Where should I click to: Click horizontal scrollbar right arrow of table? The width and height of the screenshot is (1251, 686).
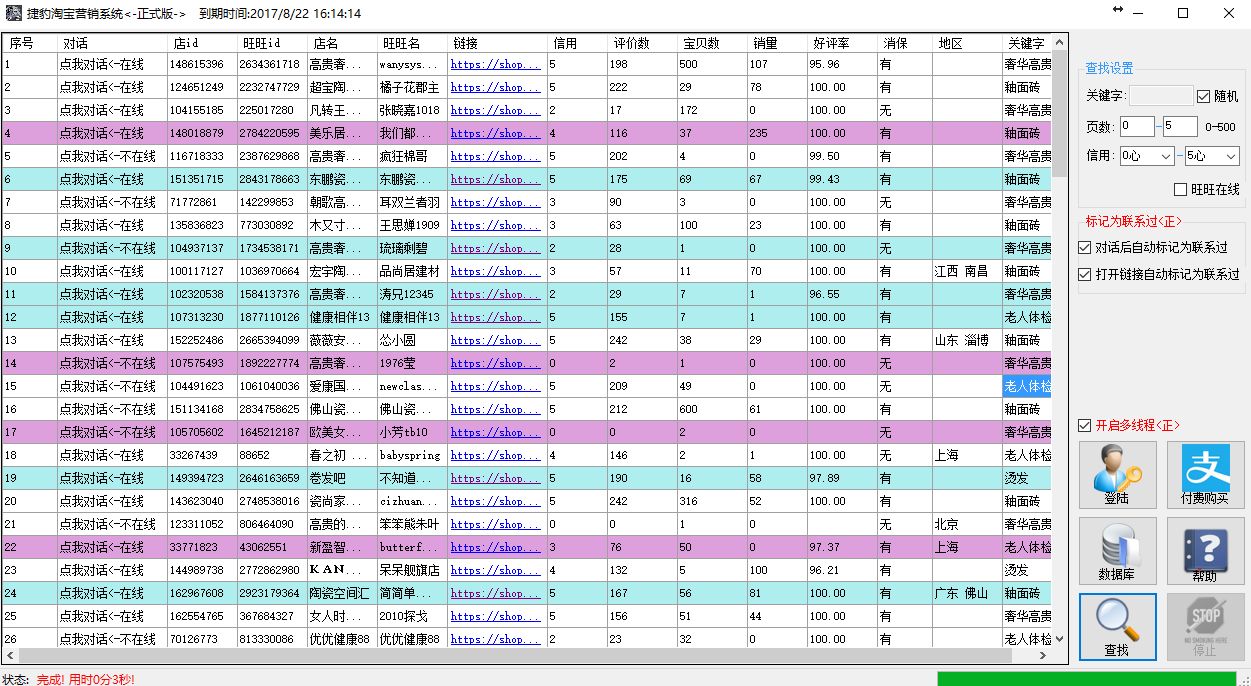click(x=1043, y=656)
